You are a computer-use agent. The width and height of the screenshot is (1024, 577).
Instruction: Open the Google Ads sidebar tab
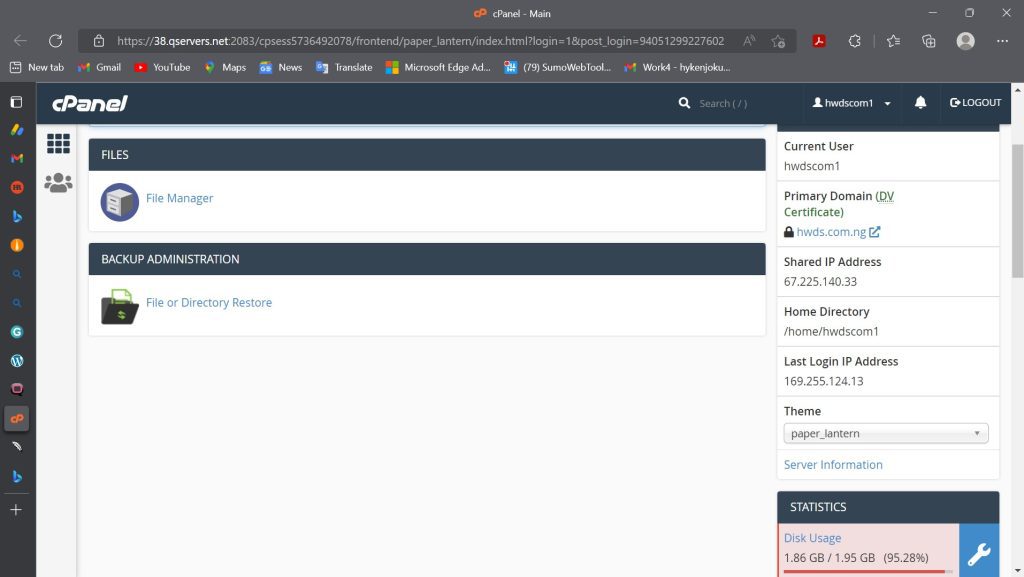(17, 129)
